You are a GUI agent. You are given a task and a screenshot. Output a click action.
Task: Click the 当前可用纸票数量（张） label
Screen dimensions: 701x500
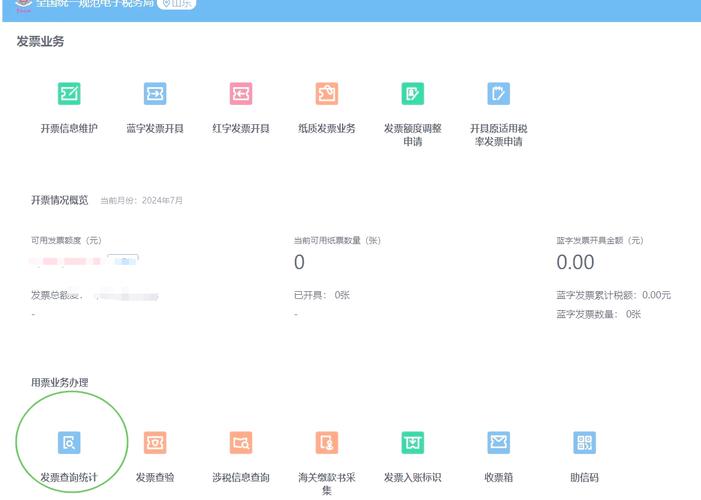tap(337, 241)
